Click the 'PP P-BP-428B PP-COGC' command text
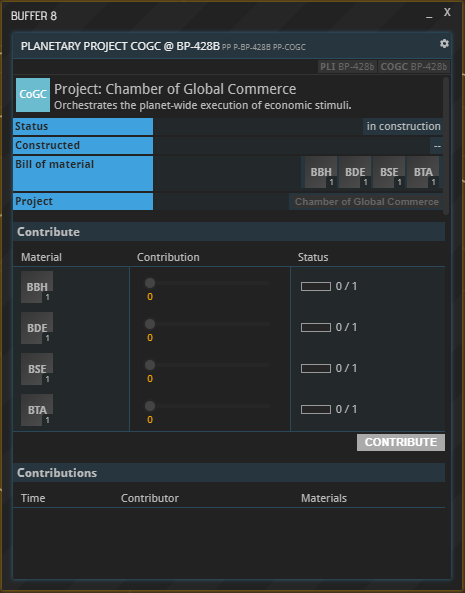The width and height of the screenshot is (465, 593). pos(264,47)
